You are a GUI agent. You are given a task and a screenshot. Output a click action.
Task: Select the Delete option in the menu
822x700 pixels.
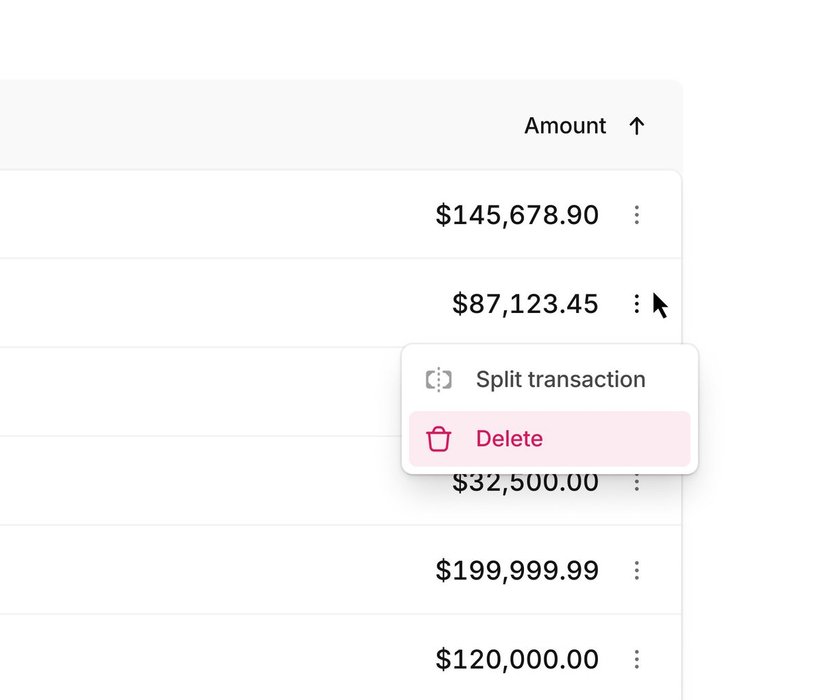point(549,439)
